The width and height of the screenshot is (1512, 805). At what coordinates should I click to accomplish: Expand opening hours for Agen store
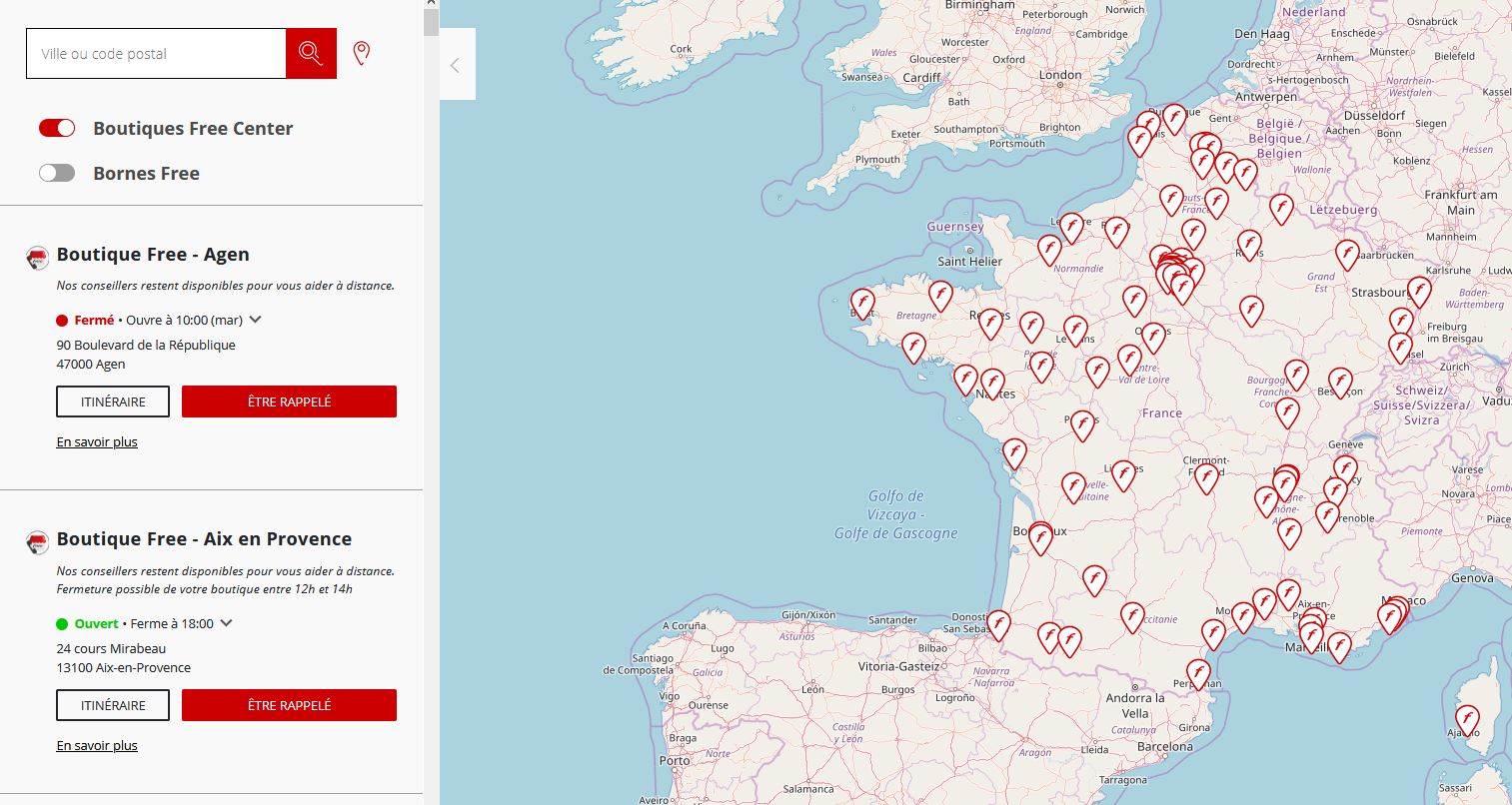click(256, 320)
